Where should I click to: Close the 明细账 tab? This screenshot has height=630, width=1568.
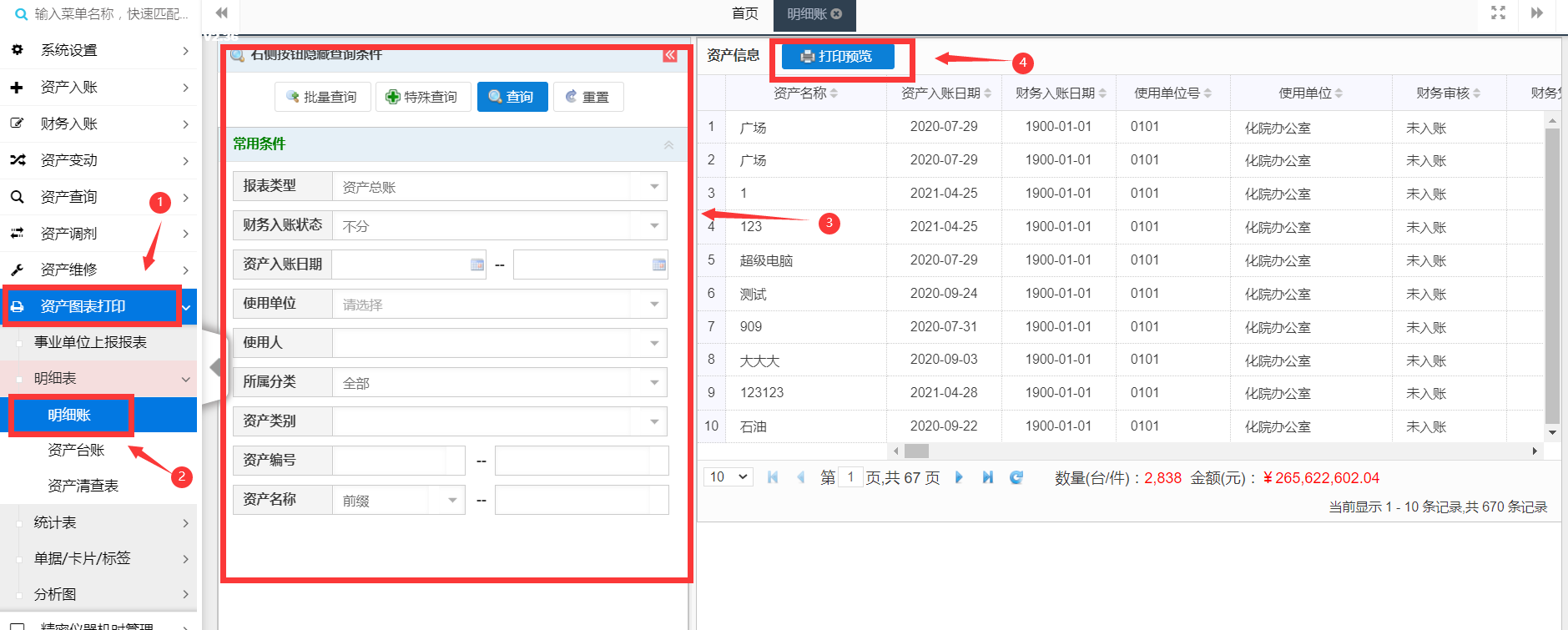point(836,14)
